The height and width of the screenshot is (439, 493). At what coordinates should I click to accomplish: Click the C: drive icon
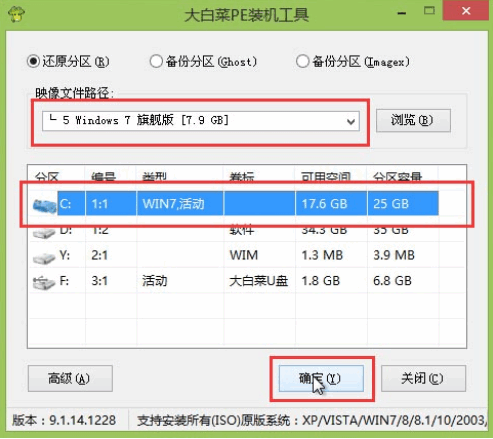(44, 205)
